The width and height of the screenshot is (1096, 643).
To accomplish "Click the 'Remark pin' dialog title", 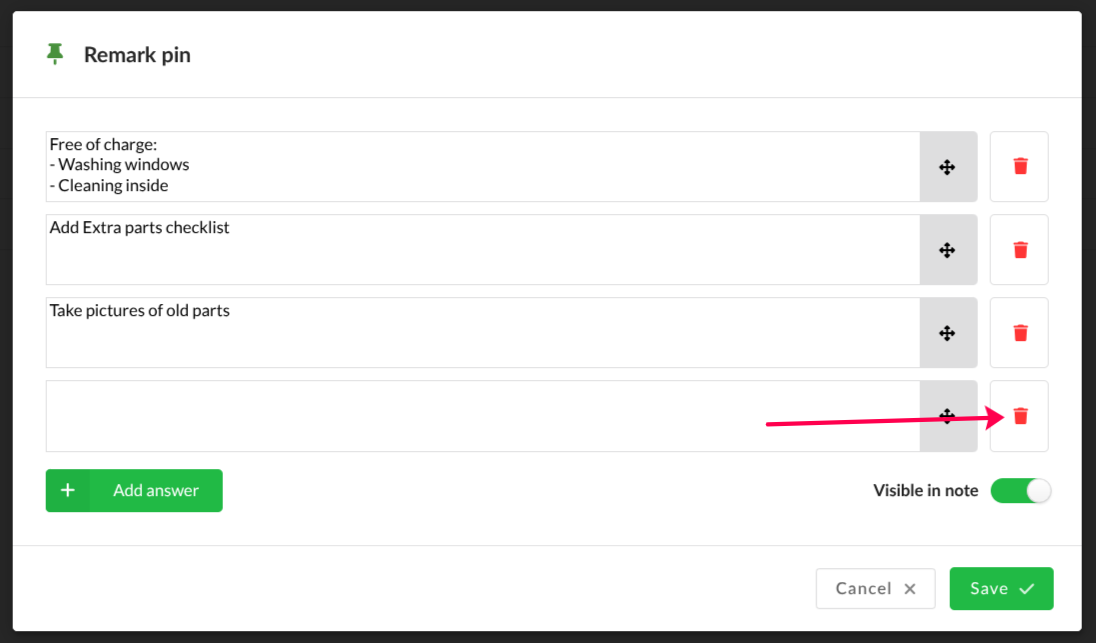I will [137, 55].
